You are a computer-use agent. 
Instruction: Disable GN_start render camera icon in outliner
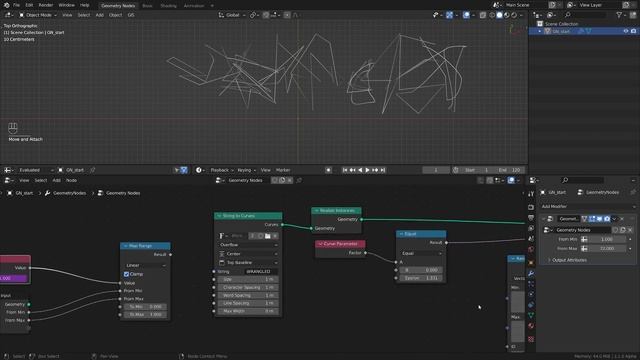coord(633,31)
